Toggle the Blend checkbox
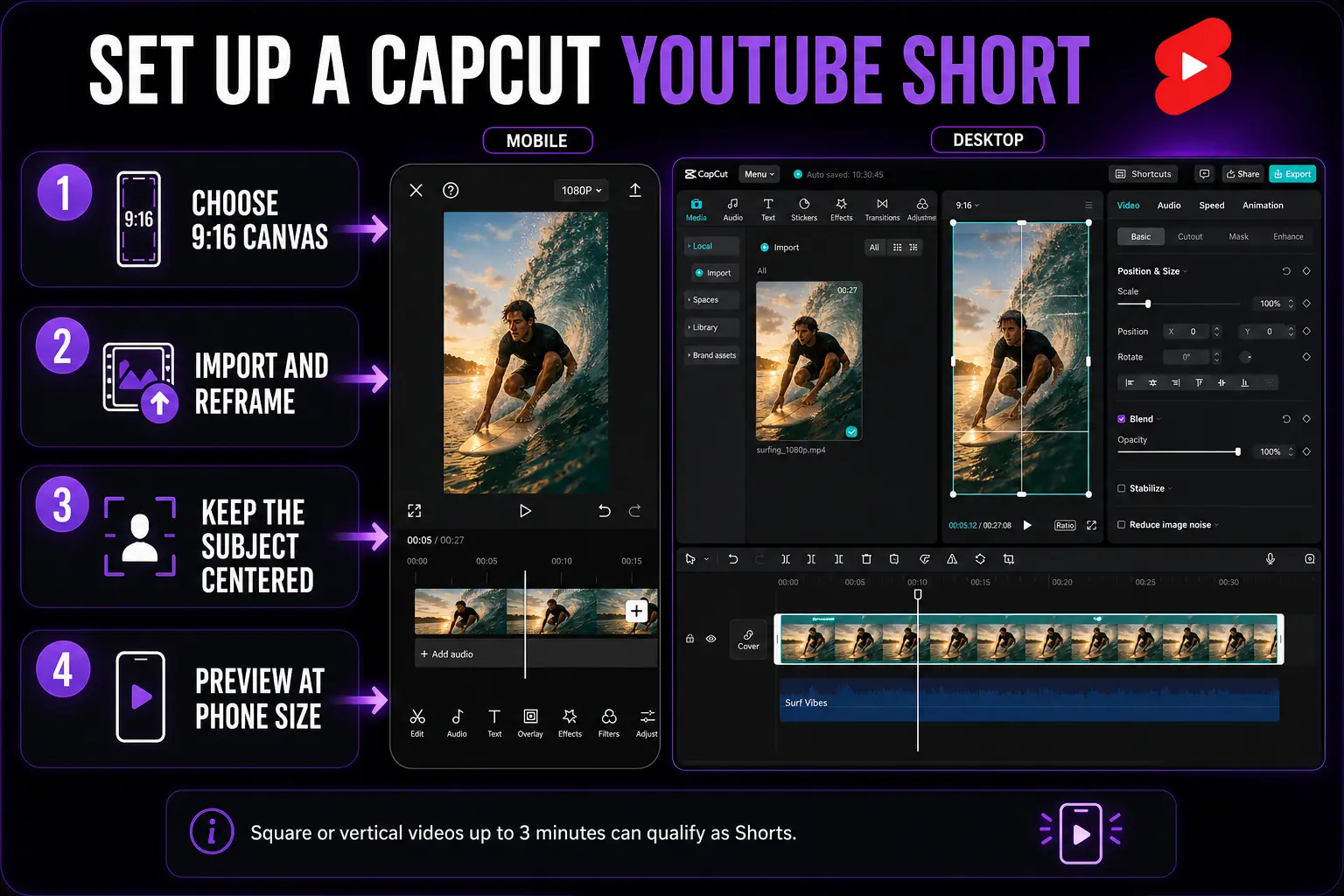 tap(1122, 419)
